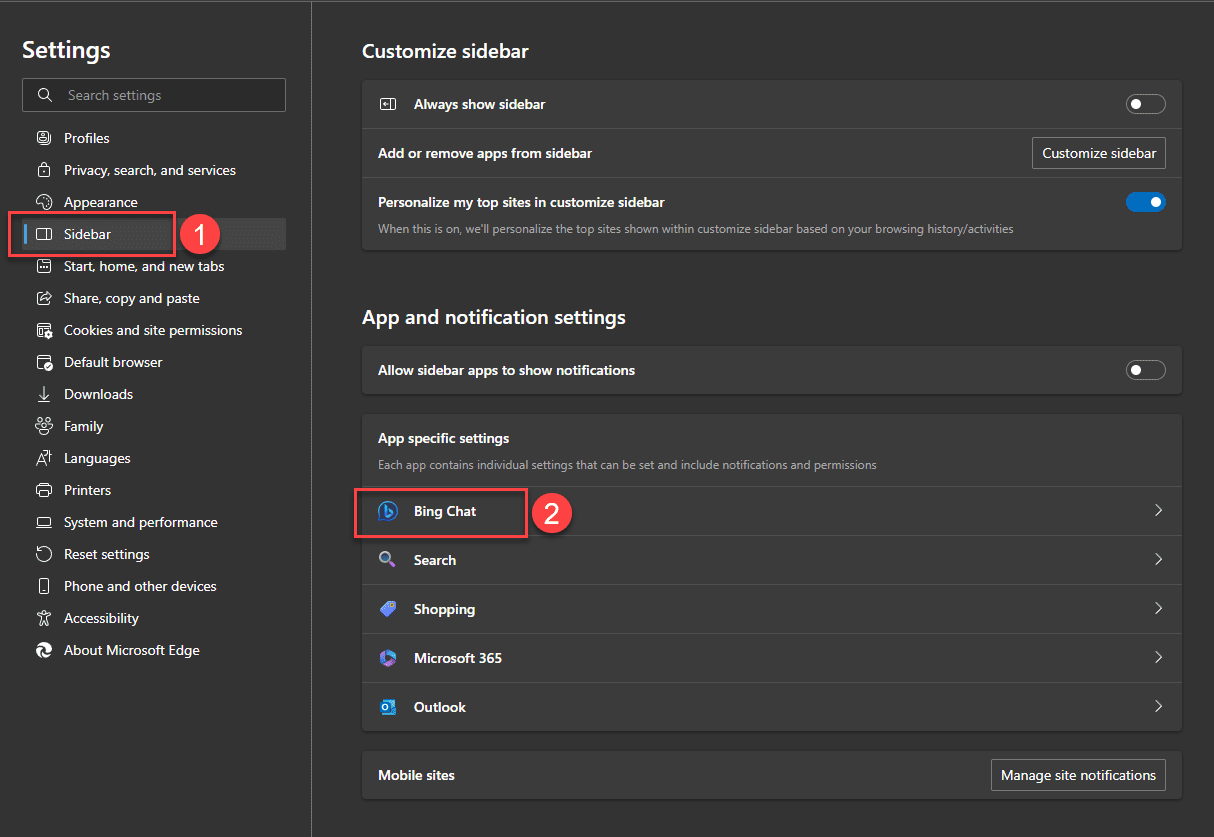Click the About Microsoft Edge logo icon
Viewport: 1214px width, 837px height.
[x=44, y=650]
